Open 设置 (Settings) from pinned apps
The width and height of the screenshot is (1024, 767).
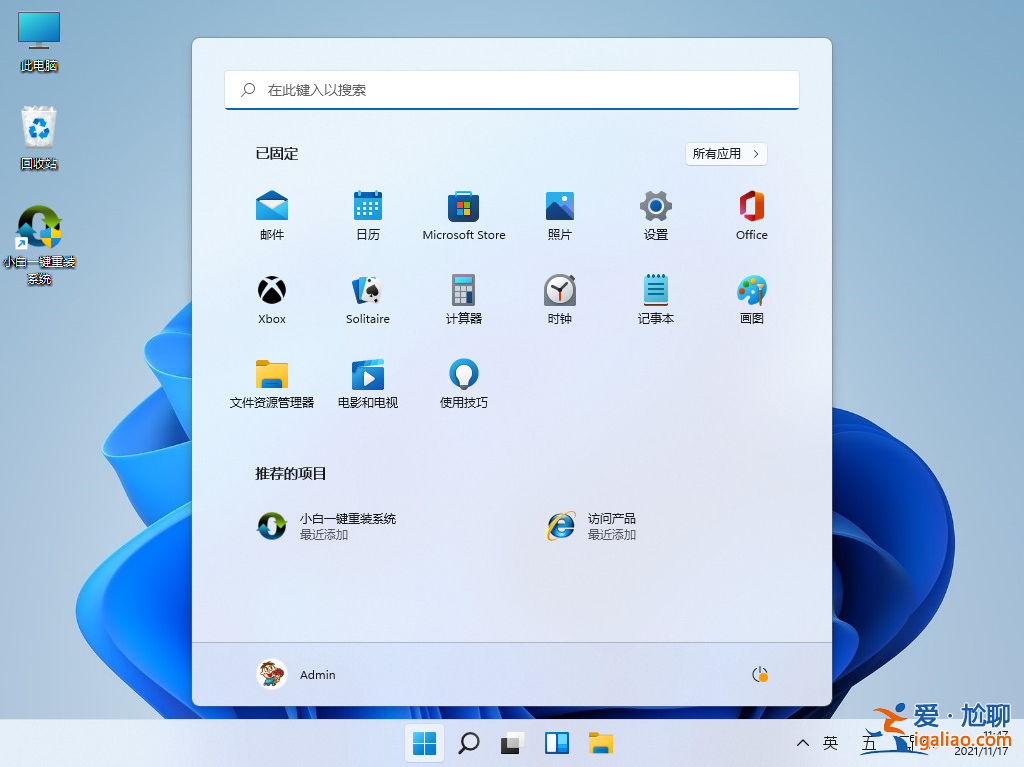655,215
